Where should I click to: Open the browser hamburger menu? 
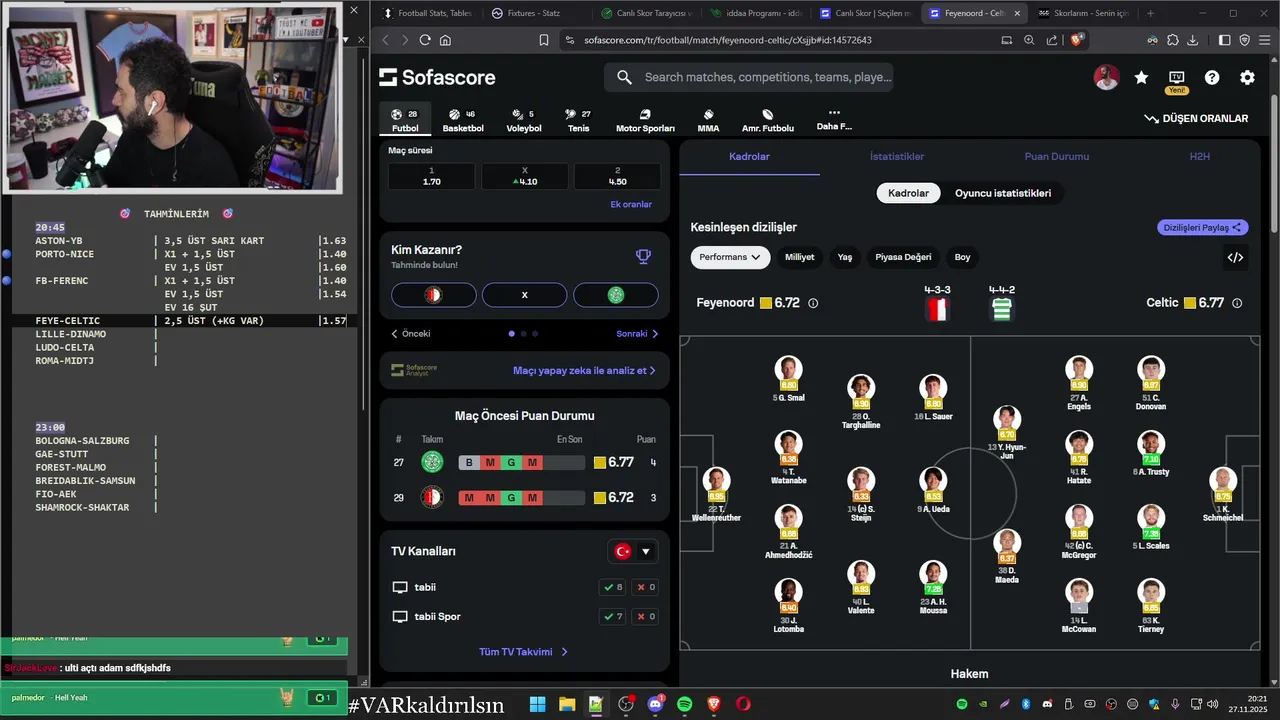pyautogui.click(x=1265, y=40)
